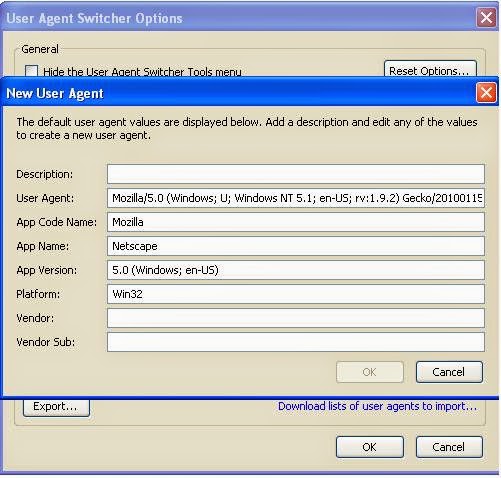Click the empty Vendor Sub input field
Viewport: 501px width, 478px height.
[296, 342]
